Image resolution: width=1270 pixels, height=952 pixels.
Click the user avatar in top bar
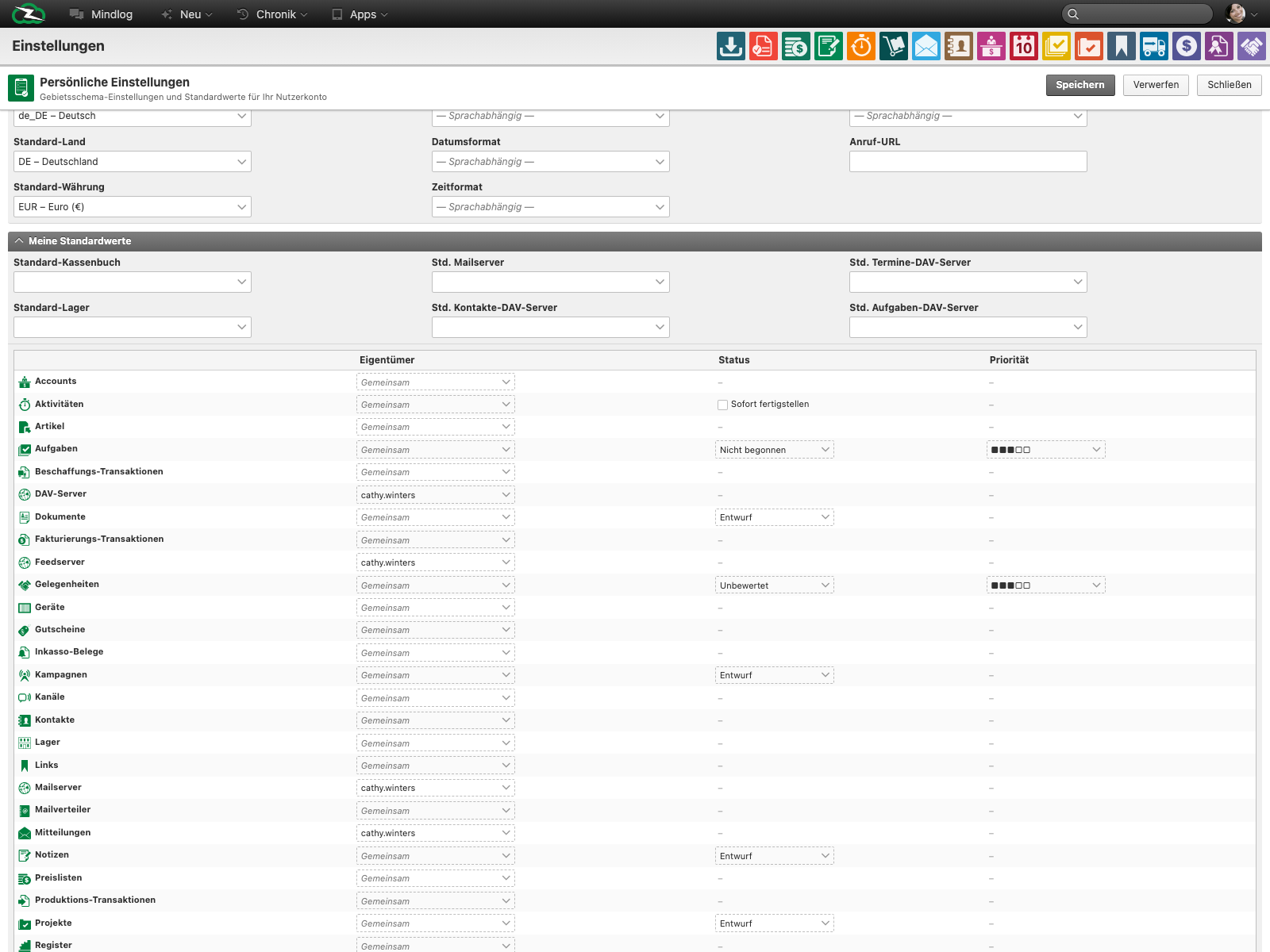pos(1235,13)
